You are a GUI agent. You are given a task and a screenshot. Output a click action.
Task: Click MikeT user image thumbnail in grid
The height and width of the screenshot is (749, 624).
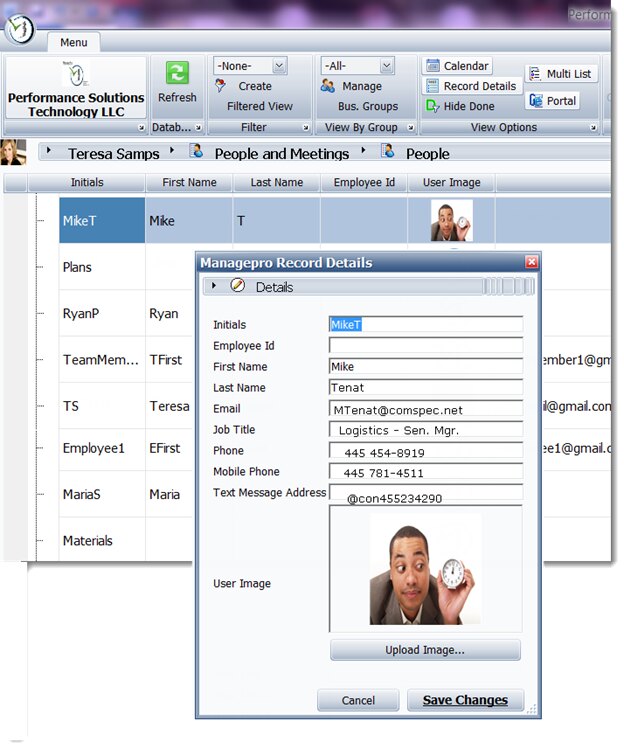click(x=452, y=221)
